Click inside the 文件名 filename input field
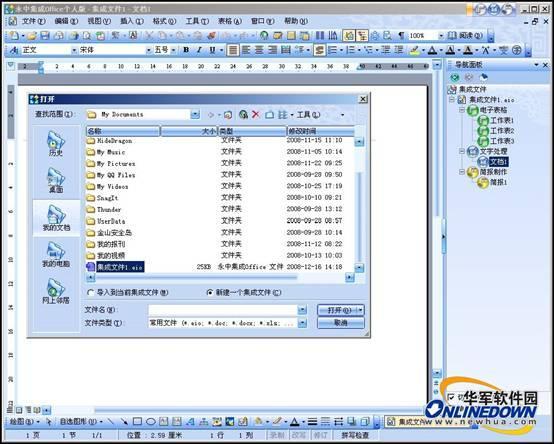Screen dimensions: 554x444 click(x=223, y=310)
